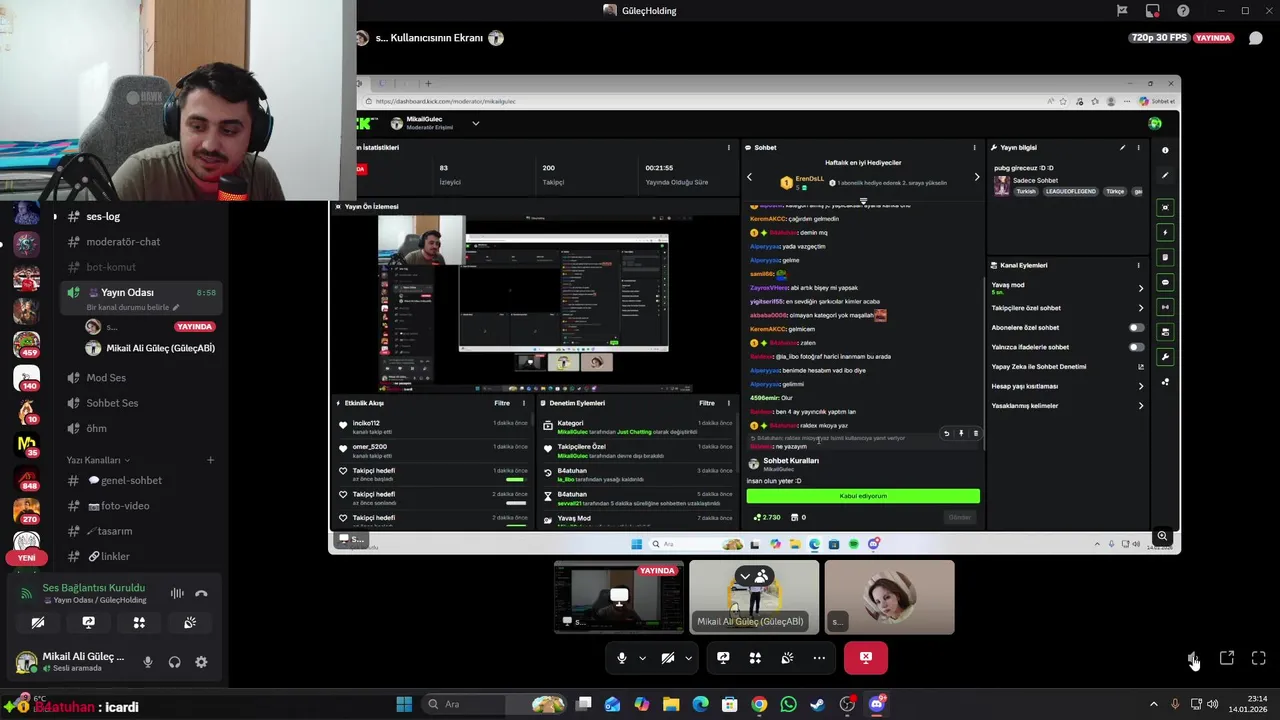Toggle noise suppression in voice connection panel
The width and height of the screenshot is (1280, 720).
(x=177, y=593)
